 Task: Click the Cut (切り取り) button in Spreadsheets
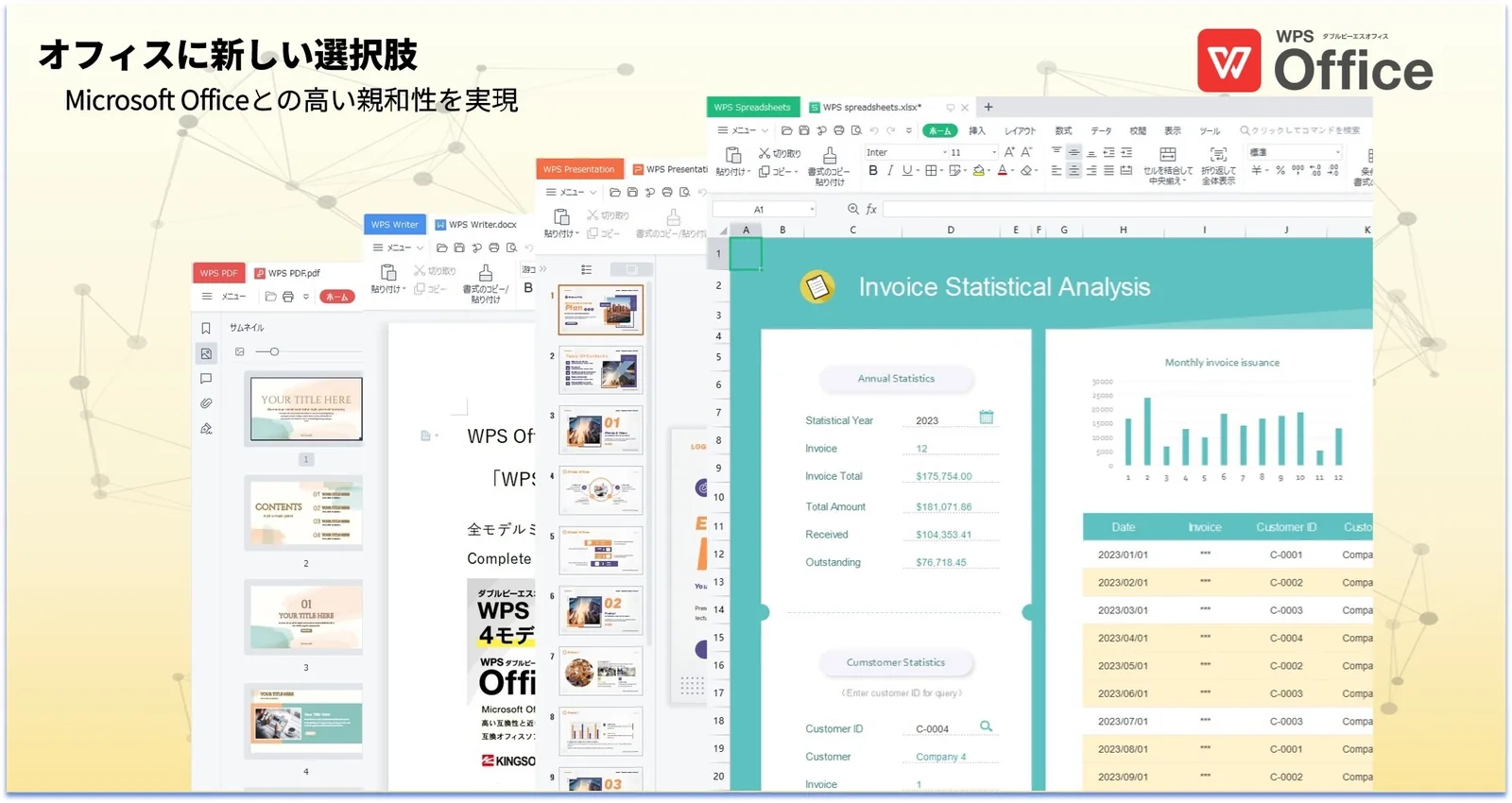(x=780, y=153)
